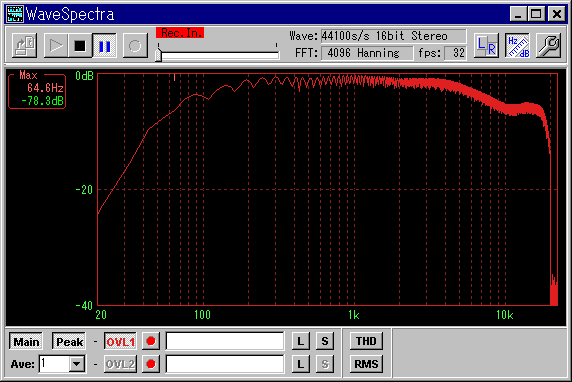Close the WaveSpectra window
This screenshot has width=572, height=382.
[557, 14]
